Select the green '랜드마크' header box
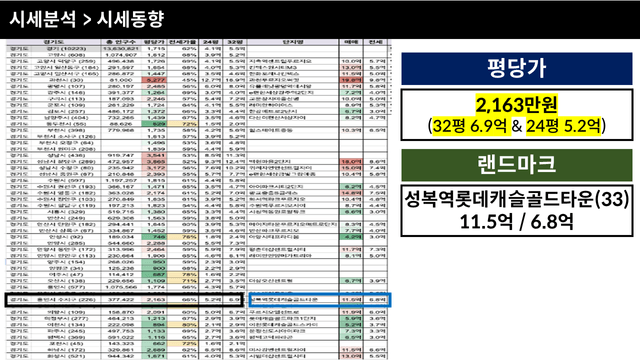 (517, 165)
